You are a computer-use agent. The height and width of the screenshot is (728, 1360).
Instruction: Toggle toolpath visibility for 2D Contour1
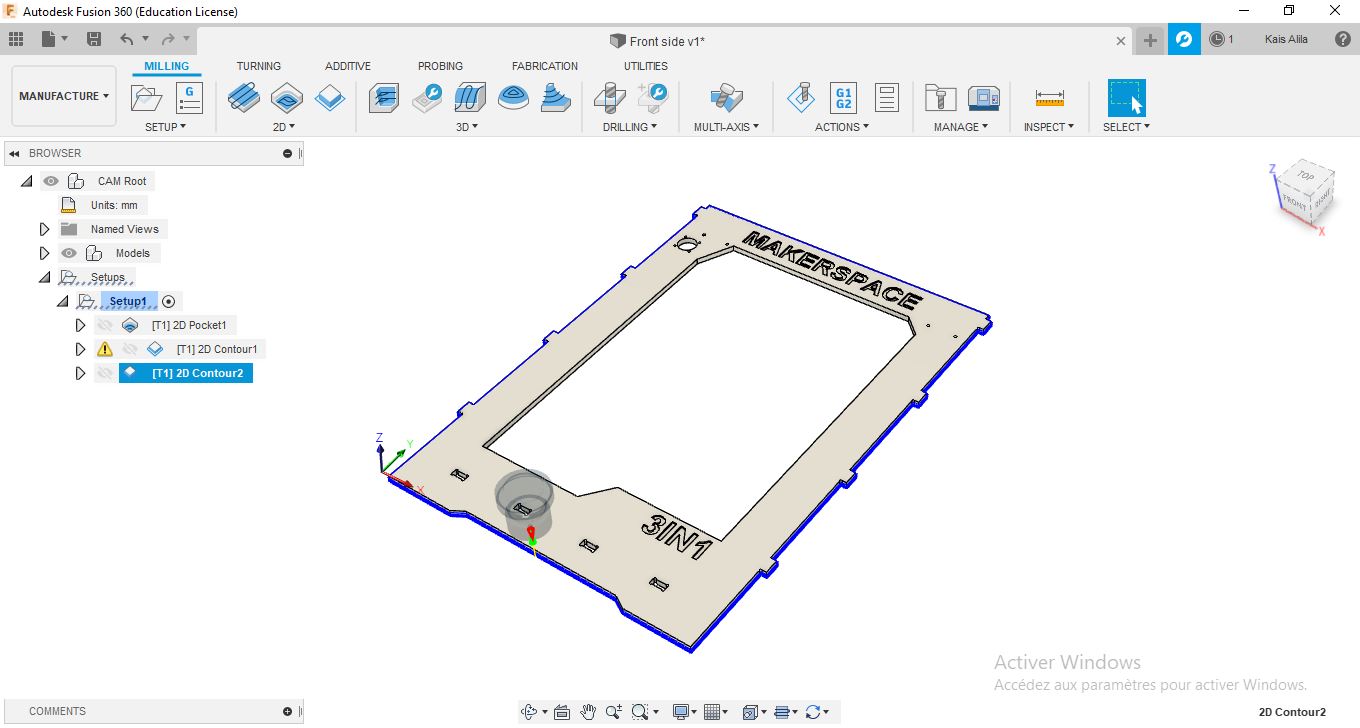pyautogui.click(x=129, y=349)
